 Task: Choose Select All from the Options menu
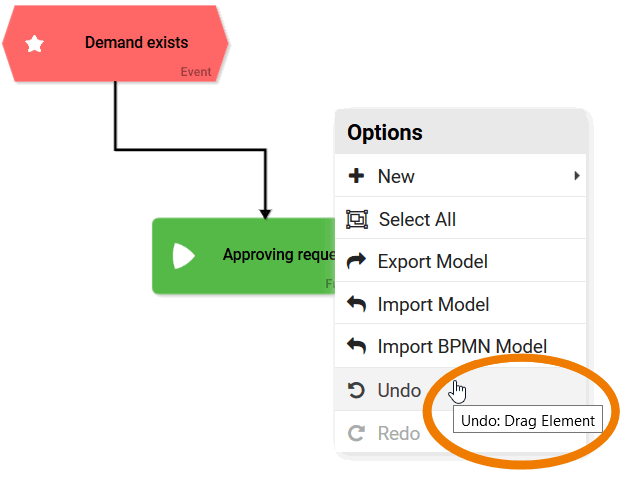[417, 219]
